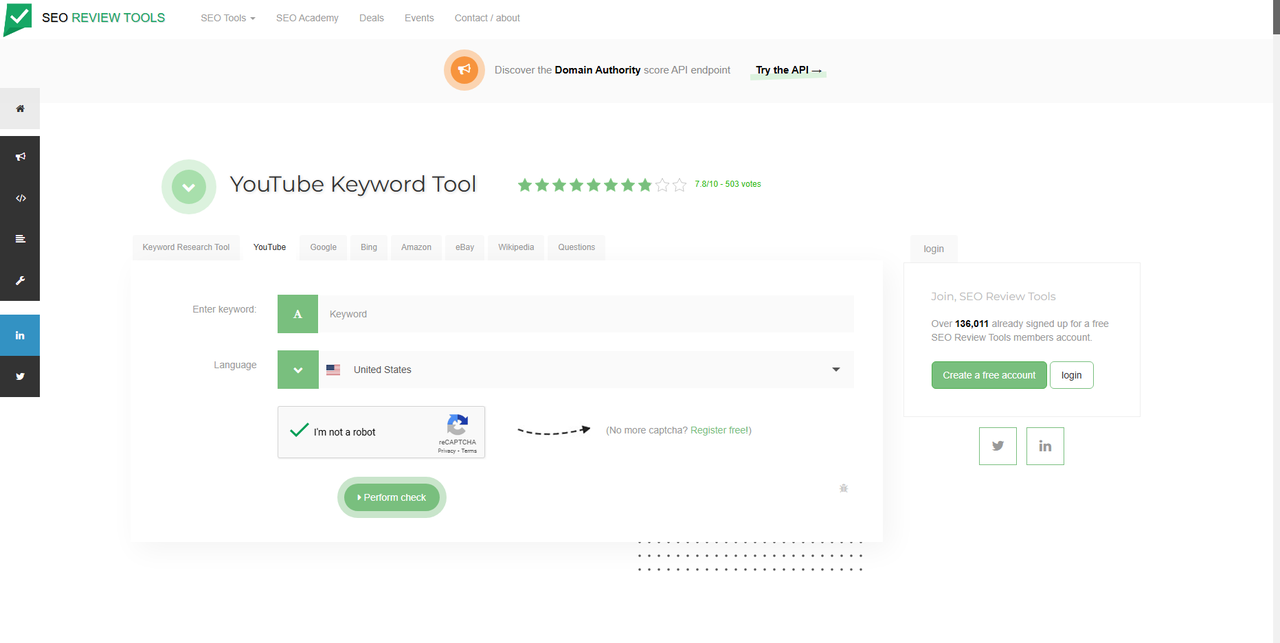The image size is (1280, 643).
Task: Open the SEO Tools dropdown menu
Action: pyautogui.click(x=228, y=18)
